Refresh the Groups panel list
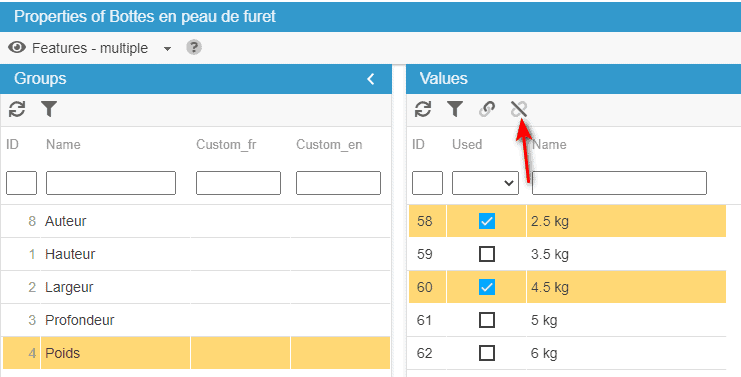This screenshot has height=377, width=741. pyautogui.click(x=17, y=109)
